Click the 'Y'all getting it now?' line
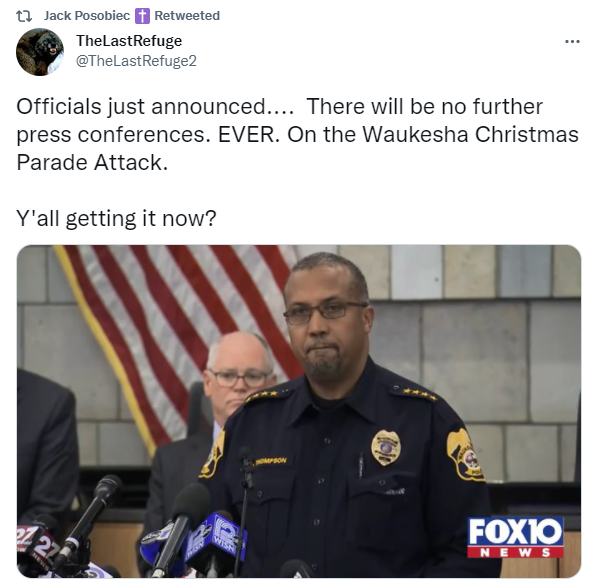 point(116,218)
